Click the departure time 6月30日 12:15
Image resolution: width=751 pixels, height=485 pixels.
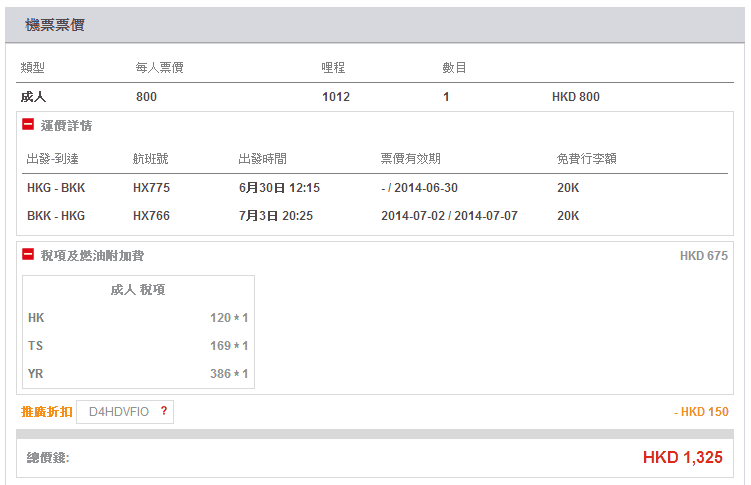[279, 187]
